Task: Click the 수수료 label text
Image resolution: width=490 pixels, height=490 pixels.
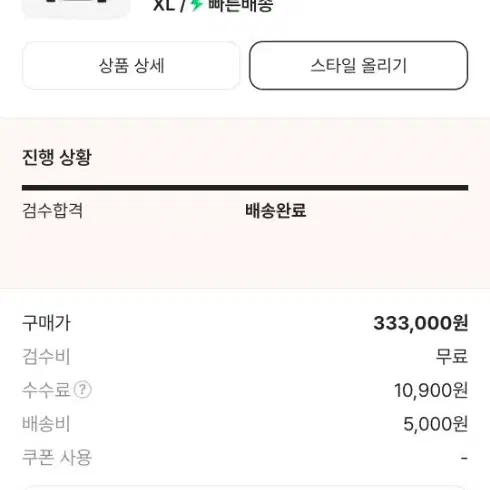Action: (46, 390)
